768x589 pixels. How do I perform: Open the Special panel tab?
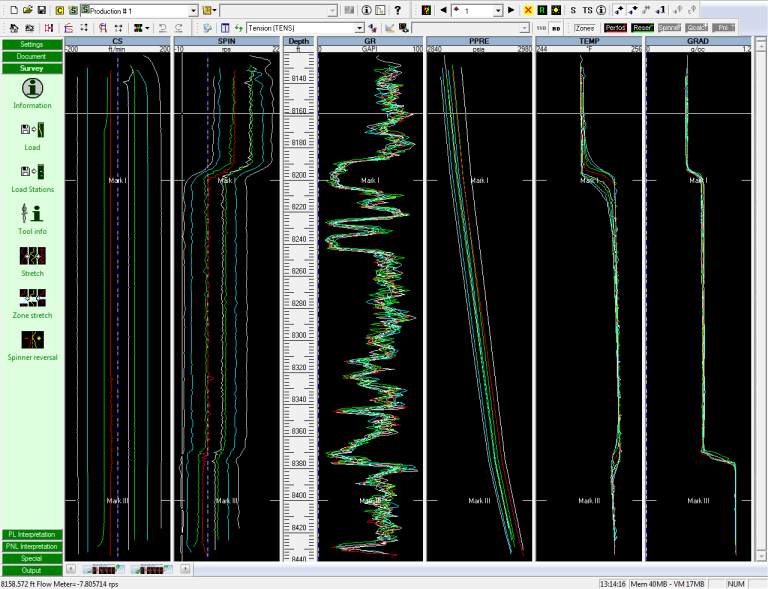(32, 558)
